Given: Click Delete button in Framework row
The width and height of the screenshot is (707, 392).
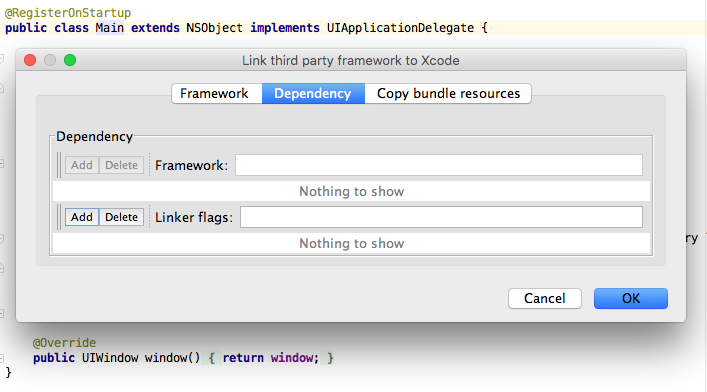Looking at the screenshot, I should point(121,165).
